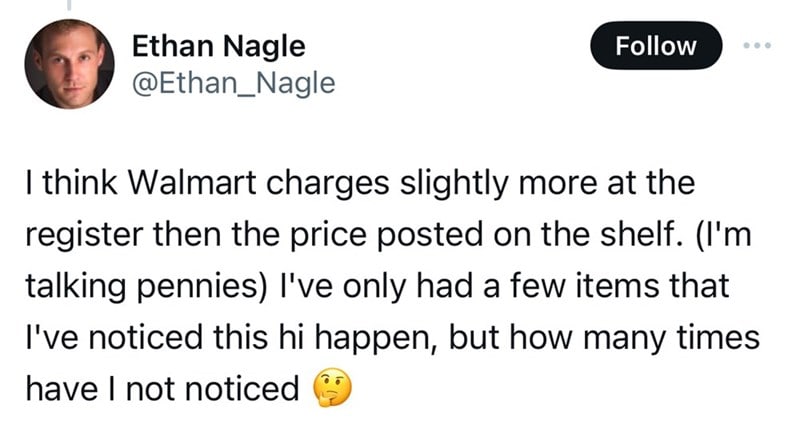Click Ethan Nagle's profile picture
This screenshot has height=433, width=800.
(x=68, y=65)
